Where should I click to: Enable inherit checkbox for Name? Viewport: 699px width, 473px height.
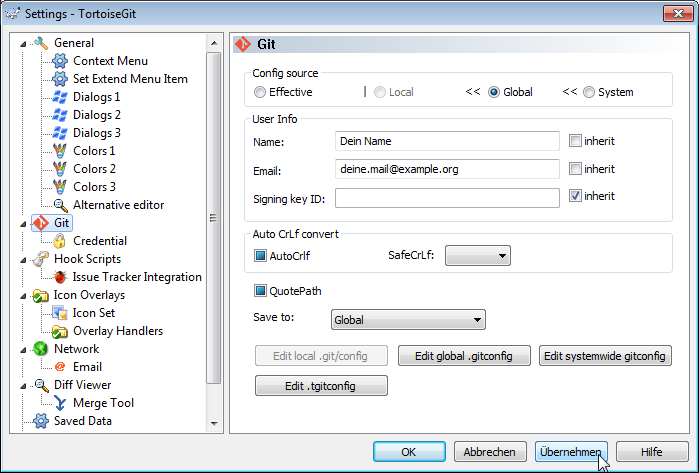click(x=575, y=141)
